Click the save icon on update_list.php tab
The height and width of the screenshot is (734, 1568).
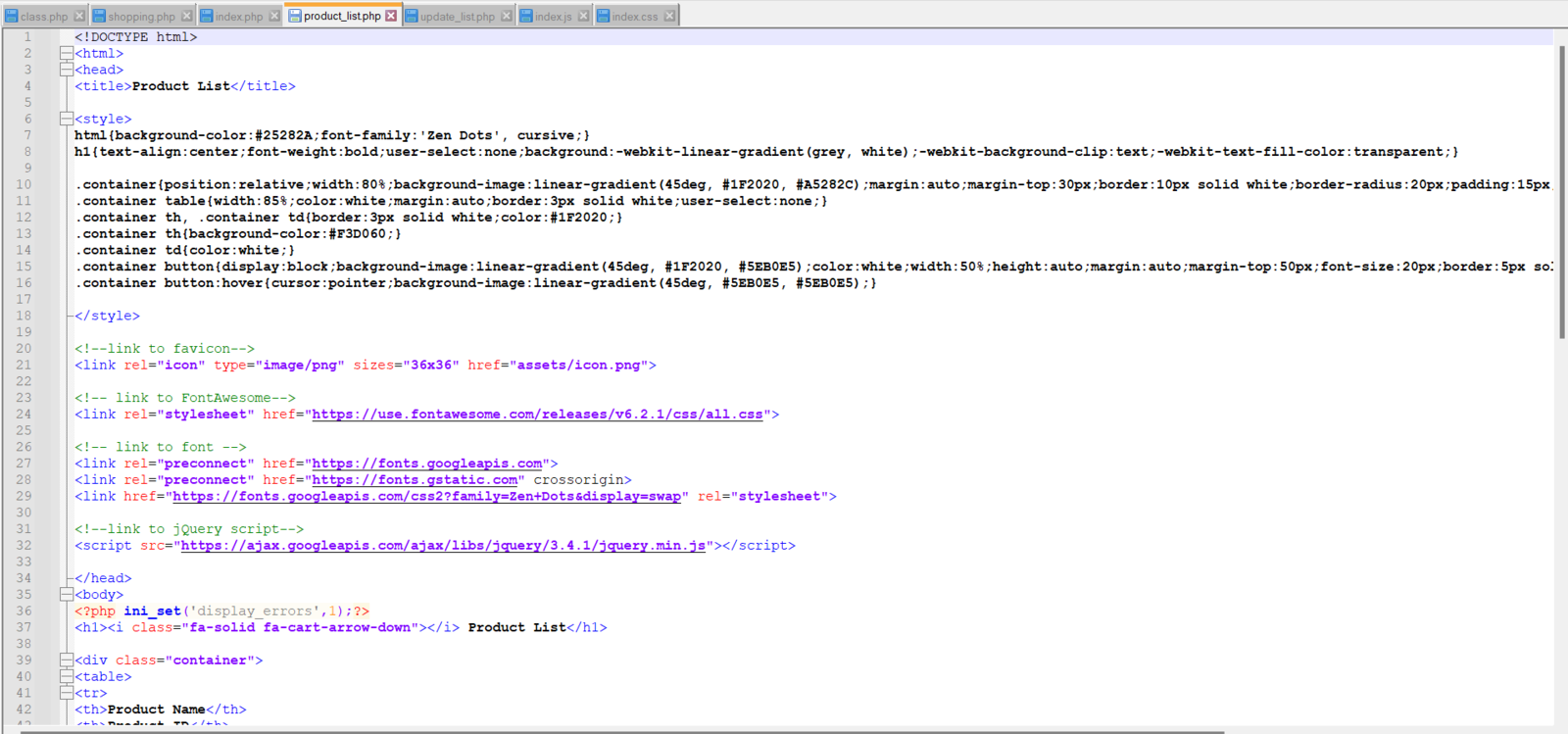(x=412, y=16)
